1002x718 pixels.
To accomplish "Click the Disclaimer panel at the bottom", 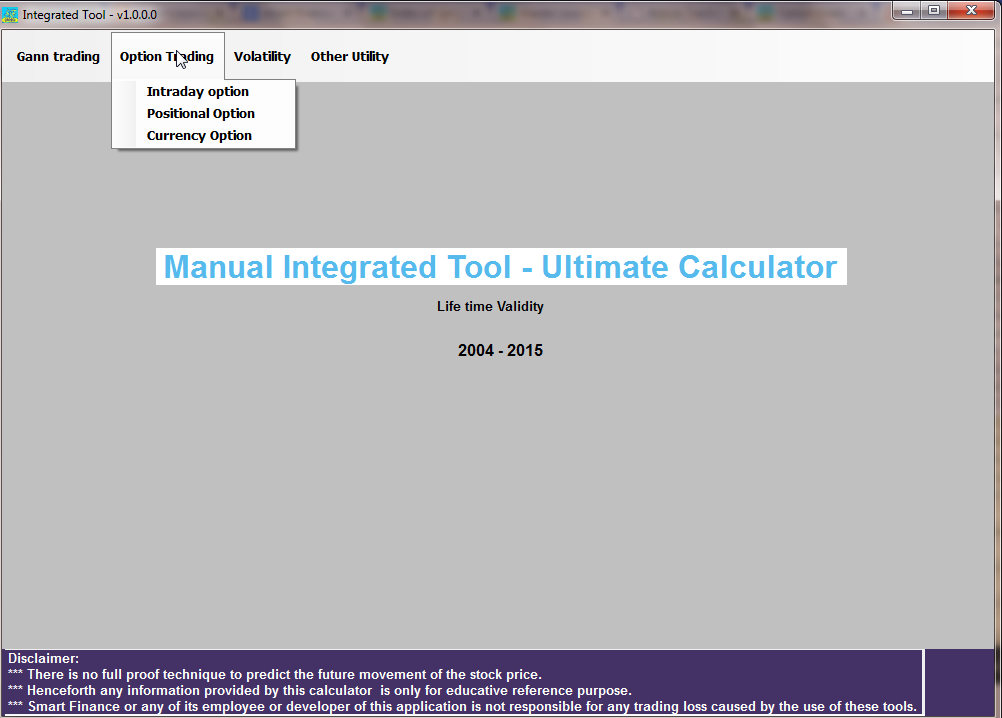I will coord(460,682).
